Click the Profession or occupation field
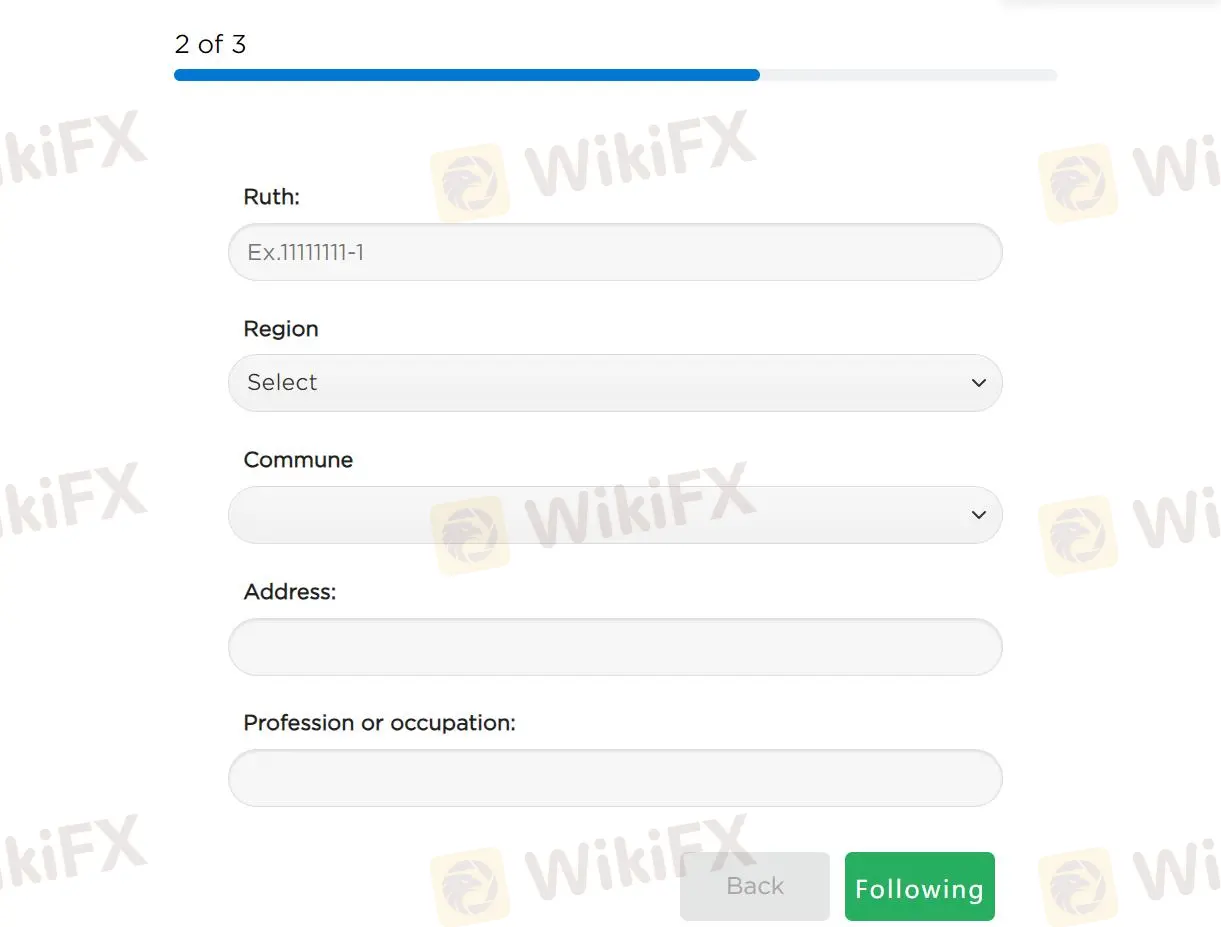 pyautogui.click(x=615, y=777)
